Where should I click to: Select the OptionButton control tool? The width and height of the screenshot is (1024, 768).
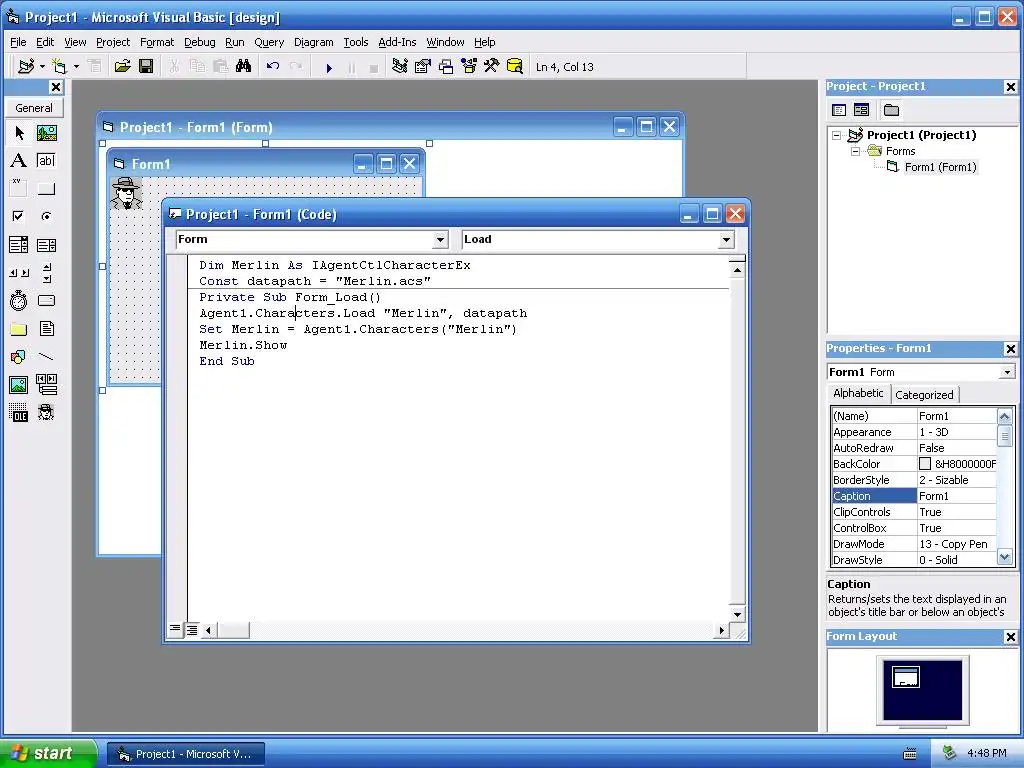[46, 216]
